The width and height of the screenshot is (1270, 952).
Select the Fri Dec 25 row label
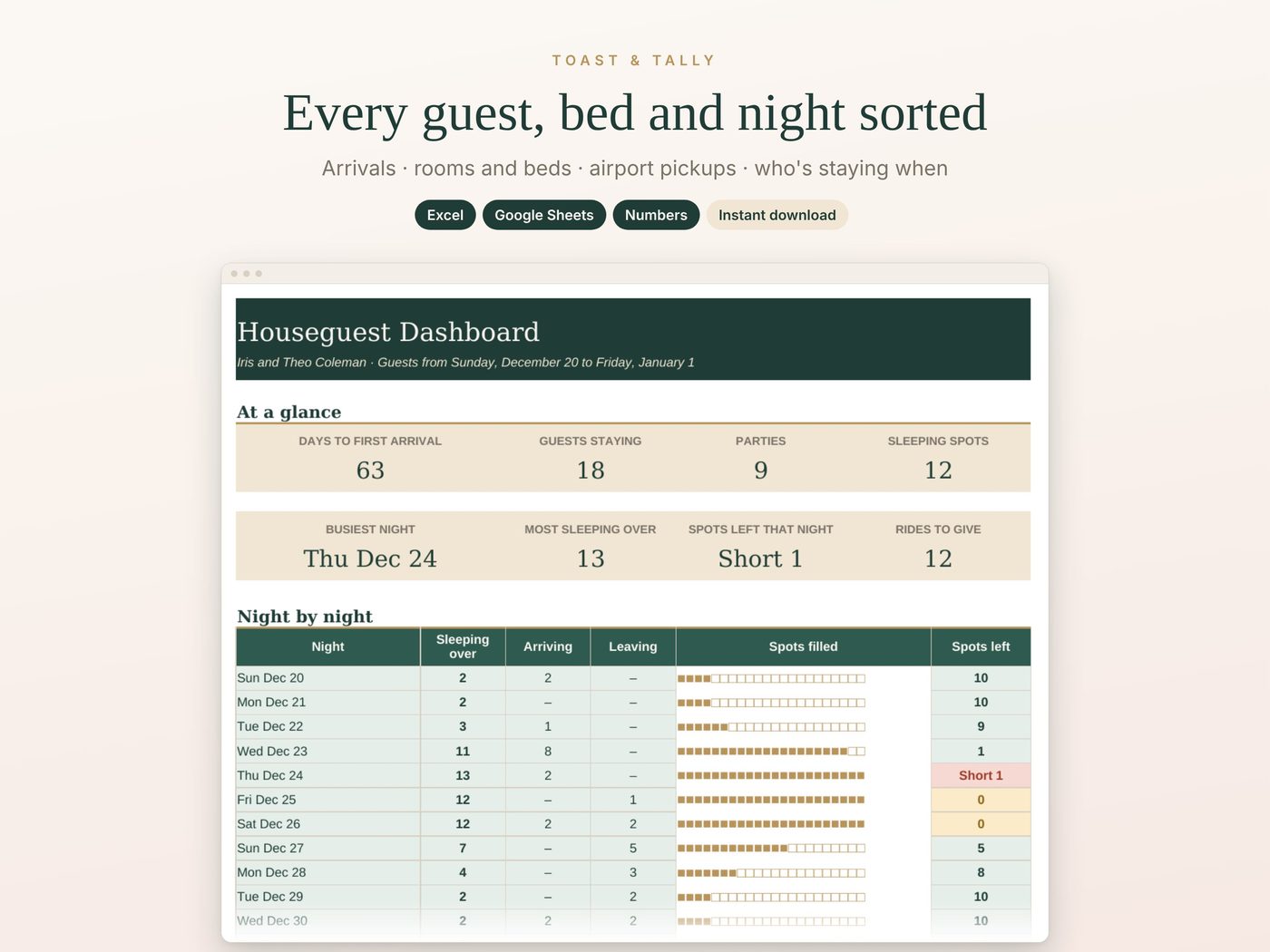pos(267,800)
